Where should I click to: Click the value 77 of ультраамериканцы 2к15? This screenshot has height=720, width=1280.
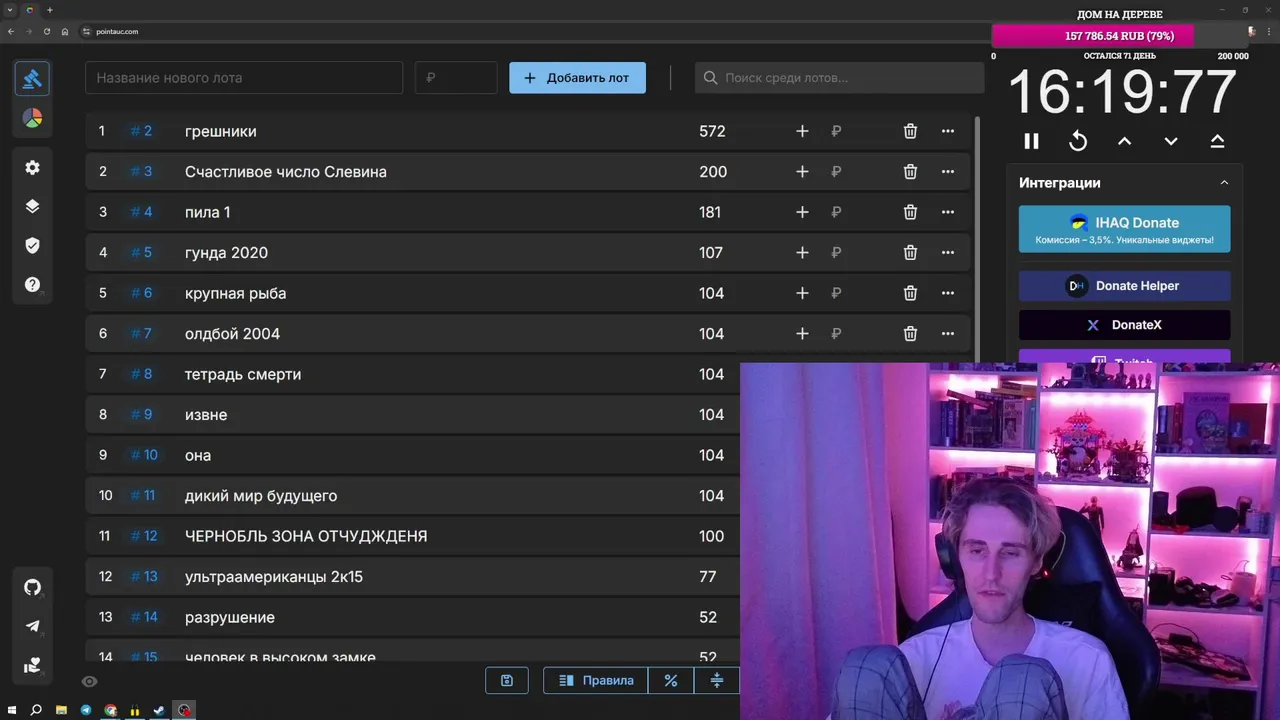(708, 577)
